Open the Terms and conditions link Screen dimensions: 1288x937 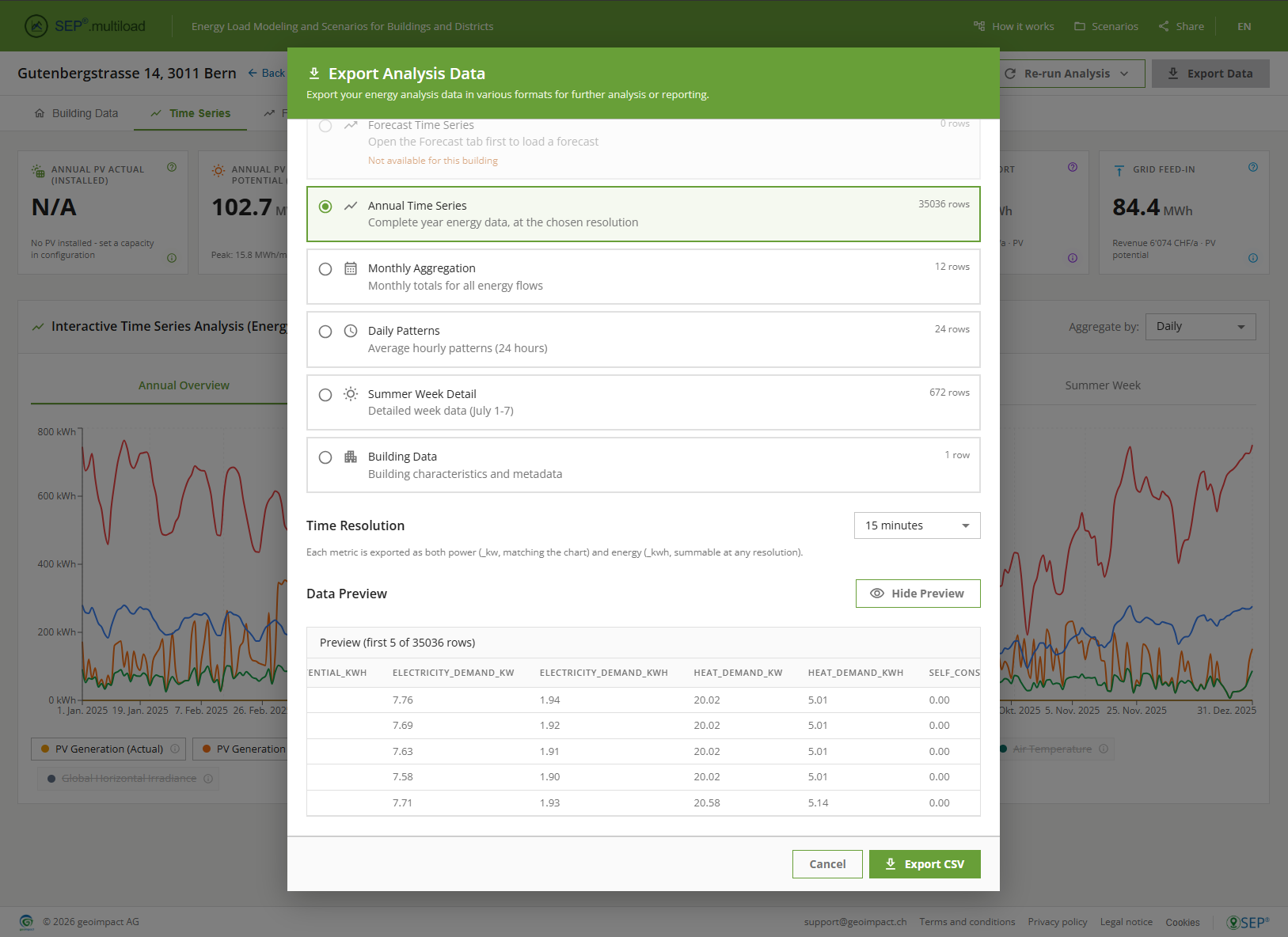(x=967, y=922)
